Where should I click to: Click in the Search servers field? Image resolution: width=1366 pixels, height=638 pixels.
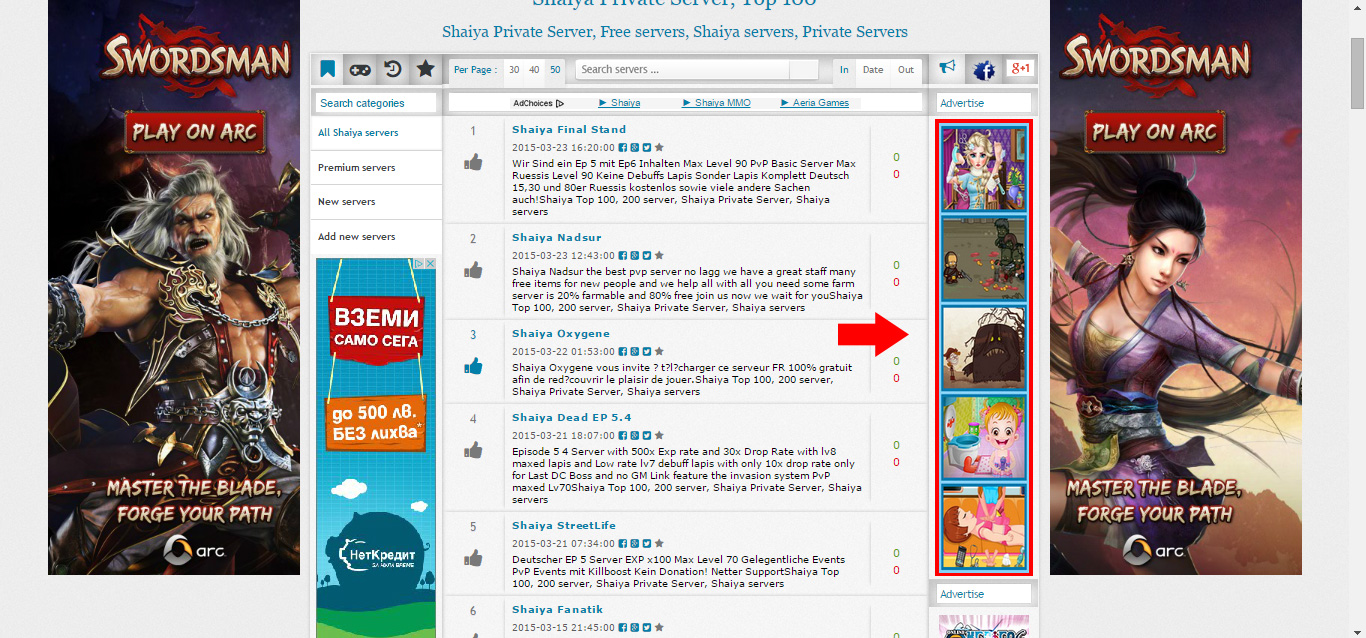[x=683, y=70]
